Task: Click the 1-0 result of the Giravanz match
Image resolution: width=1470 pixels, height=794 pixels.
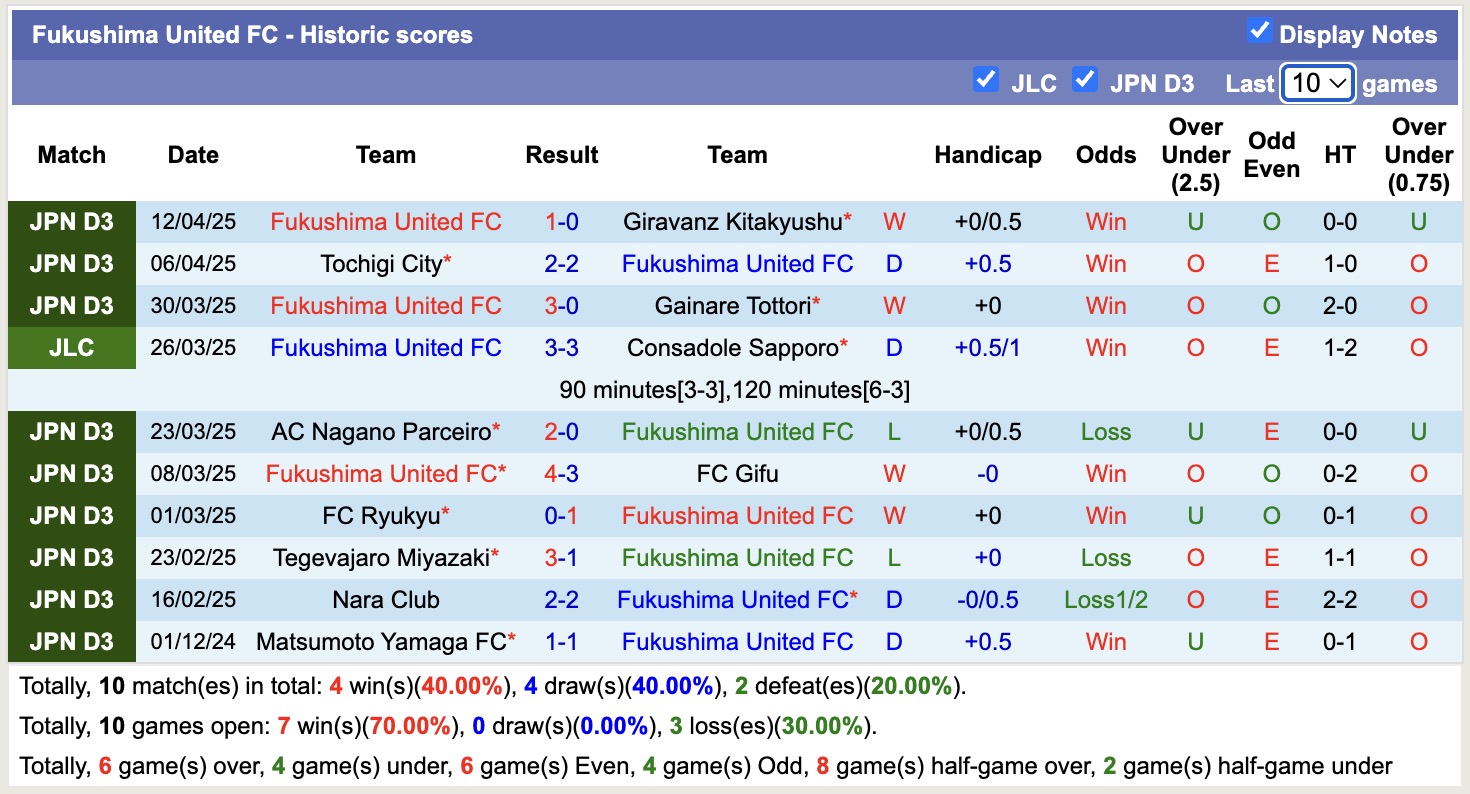Action: click(562, 221)
